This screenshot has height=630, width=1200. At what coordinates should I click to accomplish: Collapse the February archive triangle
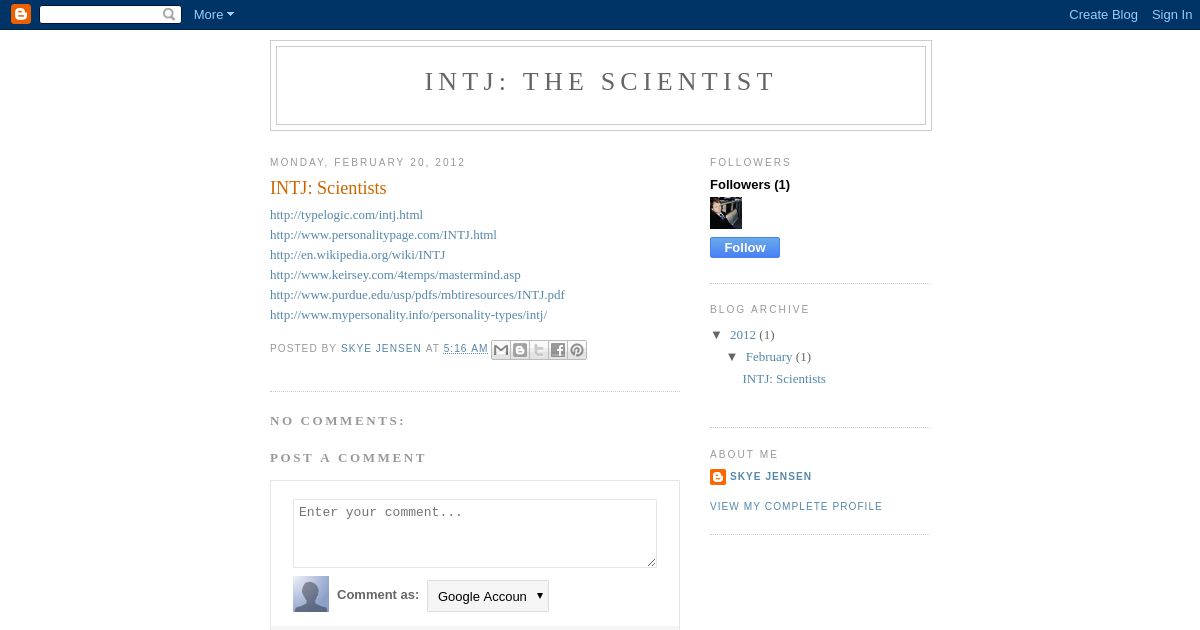[733, 357]
